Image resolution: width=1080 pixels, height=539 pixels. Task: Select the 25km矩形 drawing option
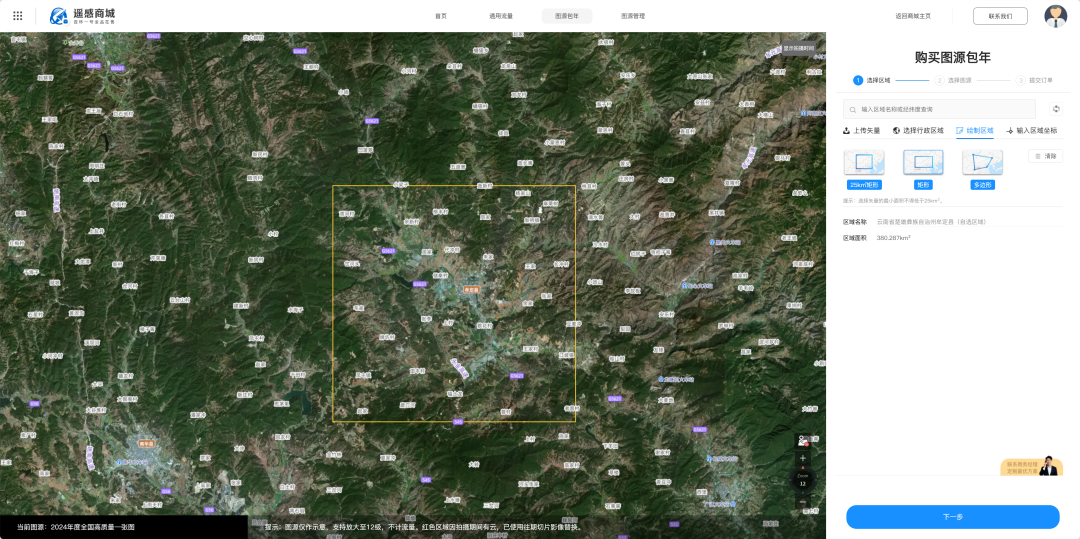click(864, 169)
